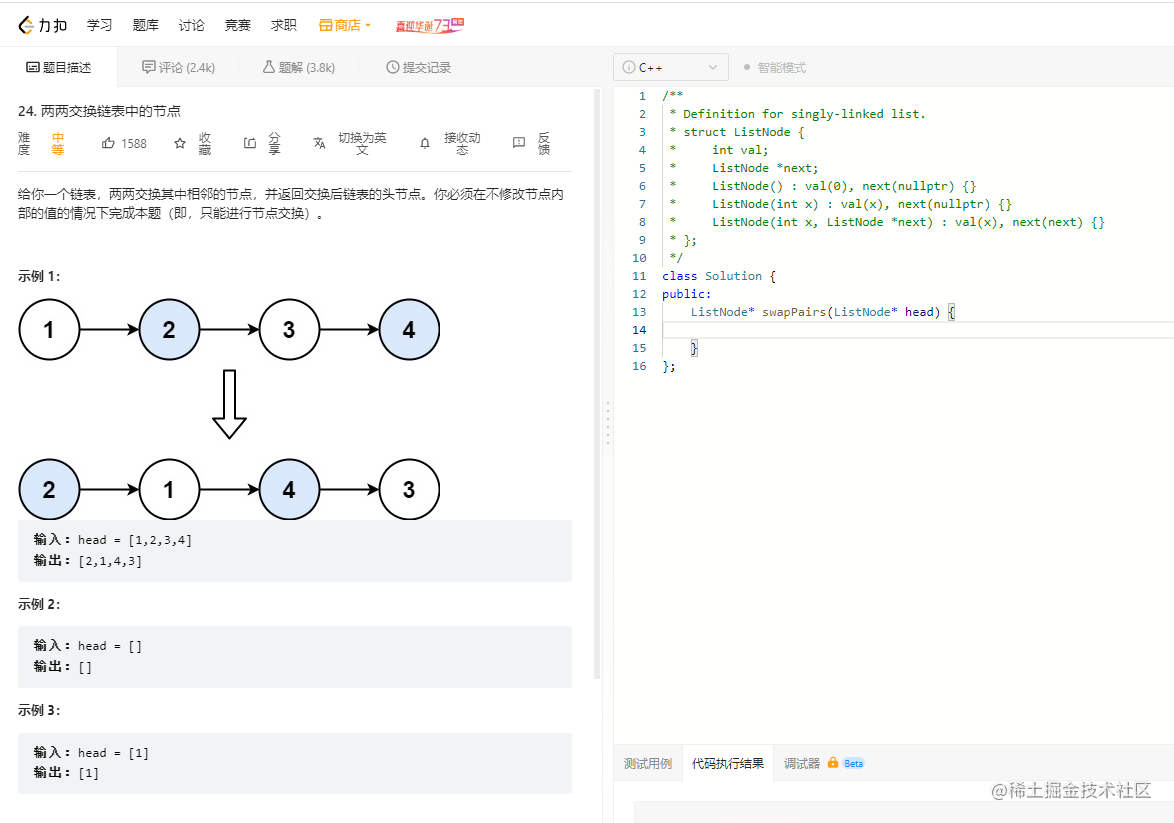Click the 'class Solution {' code line
Viewport: 1174px width, 823px height.
719,276
